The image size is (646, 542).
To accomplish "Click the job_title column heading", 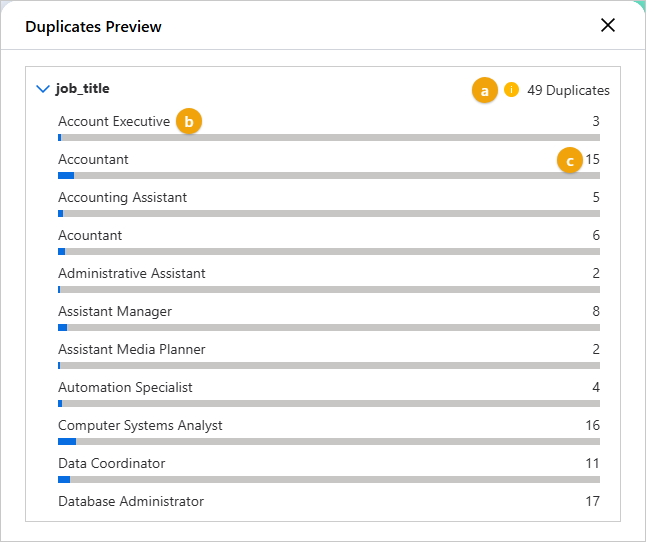I will (x=83, y=89).
